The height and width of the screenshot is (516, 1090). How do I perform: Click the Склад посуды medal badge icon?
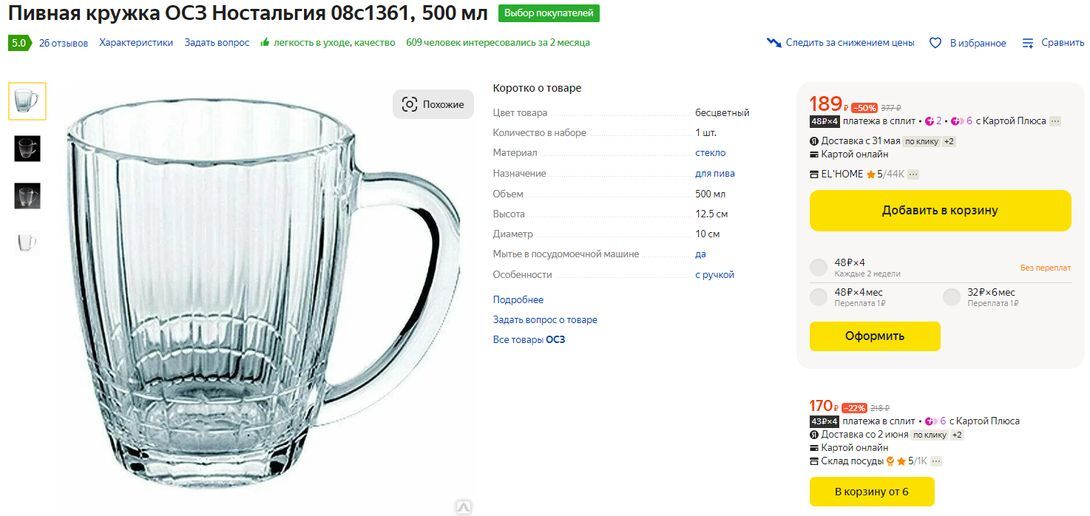tap(889, 461)
